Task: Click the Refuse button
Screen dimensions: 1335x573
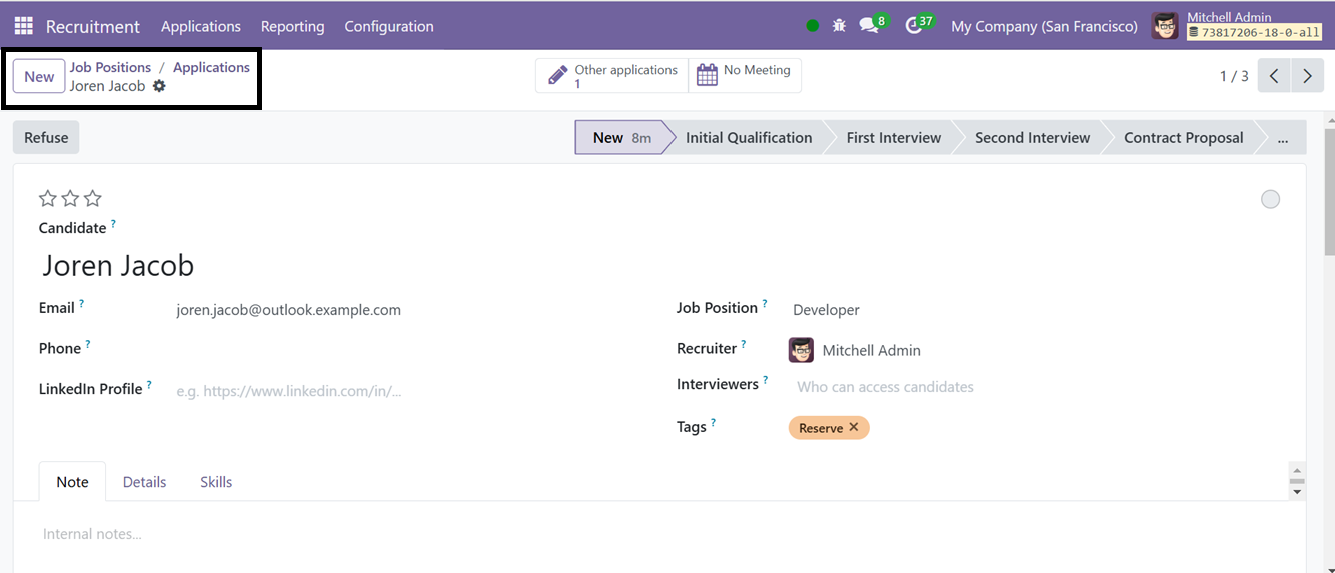Action: coord(46,138)
